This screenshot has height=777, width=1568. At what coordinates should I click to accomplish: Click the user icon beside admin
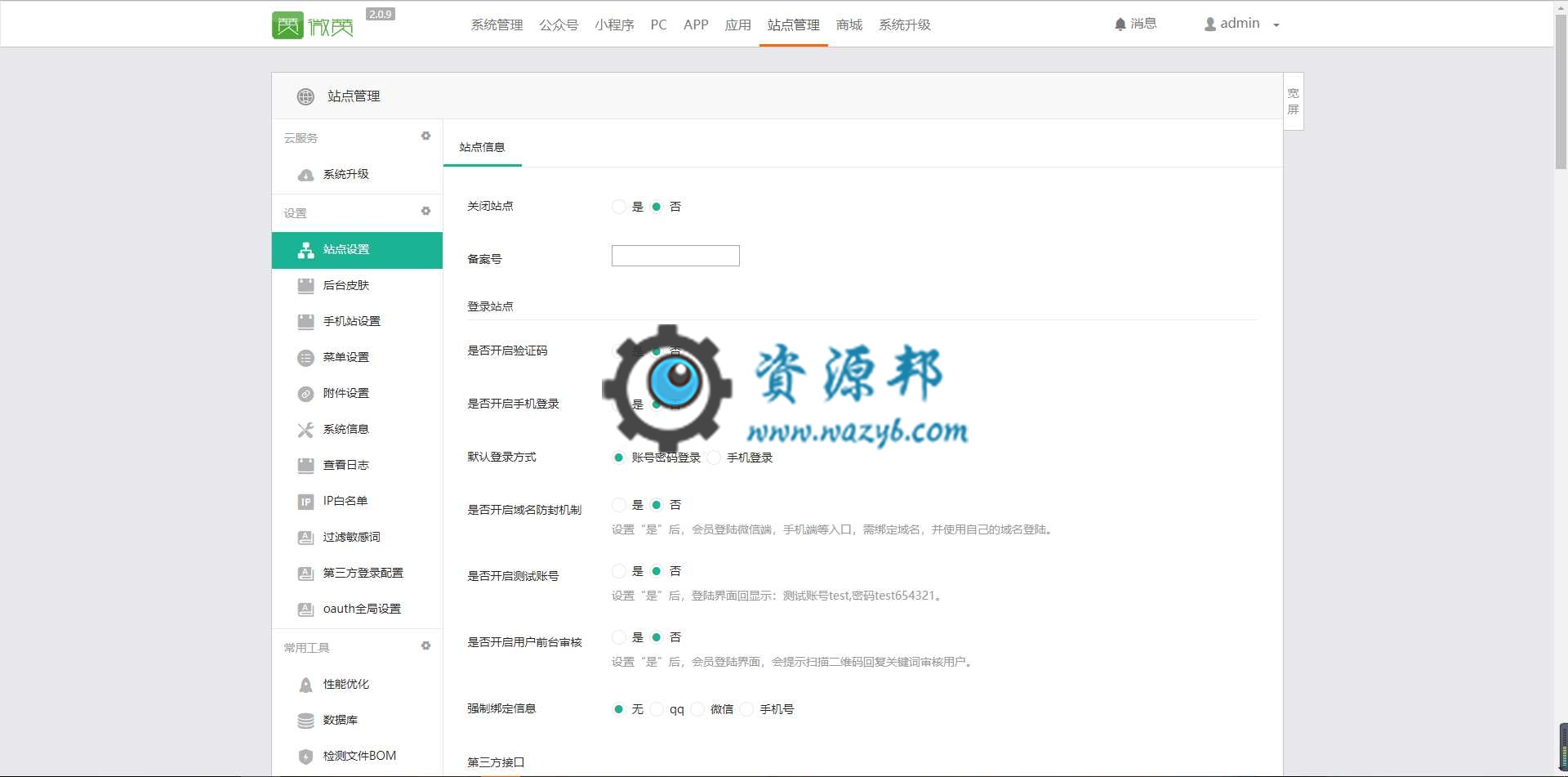tap(1210, 25)
